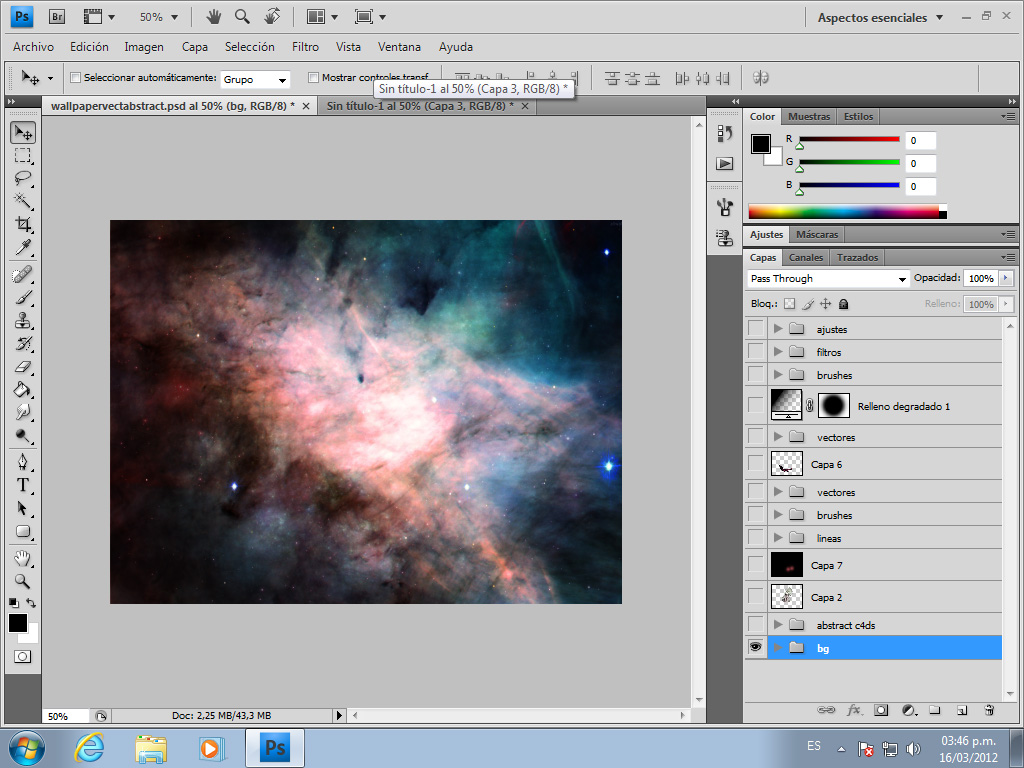Click the Internet Explorer taskbar icon
Viewport: 1024px width, 768px height.
91,747
